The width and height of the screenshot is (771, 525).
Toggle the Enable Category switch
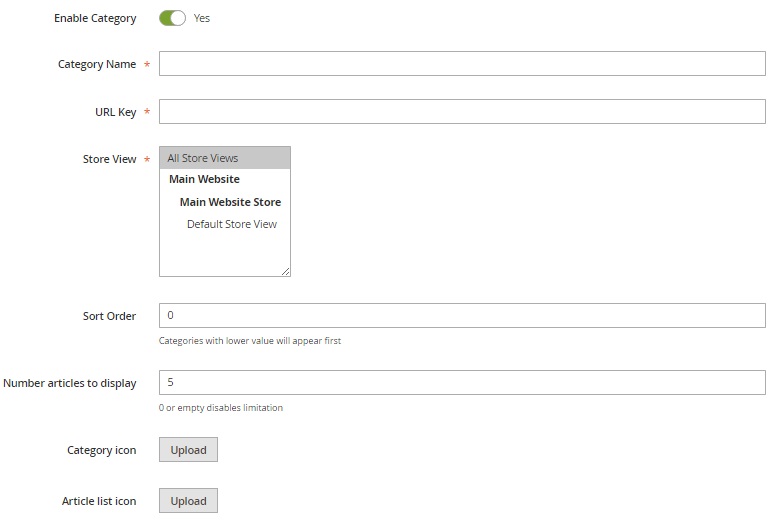[x=173, y=18]
